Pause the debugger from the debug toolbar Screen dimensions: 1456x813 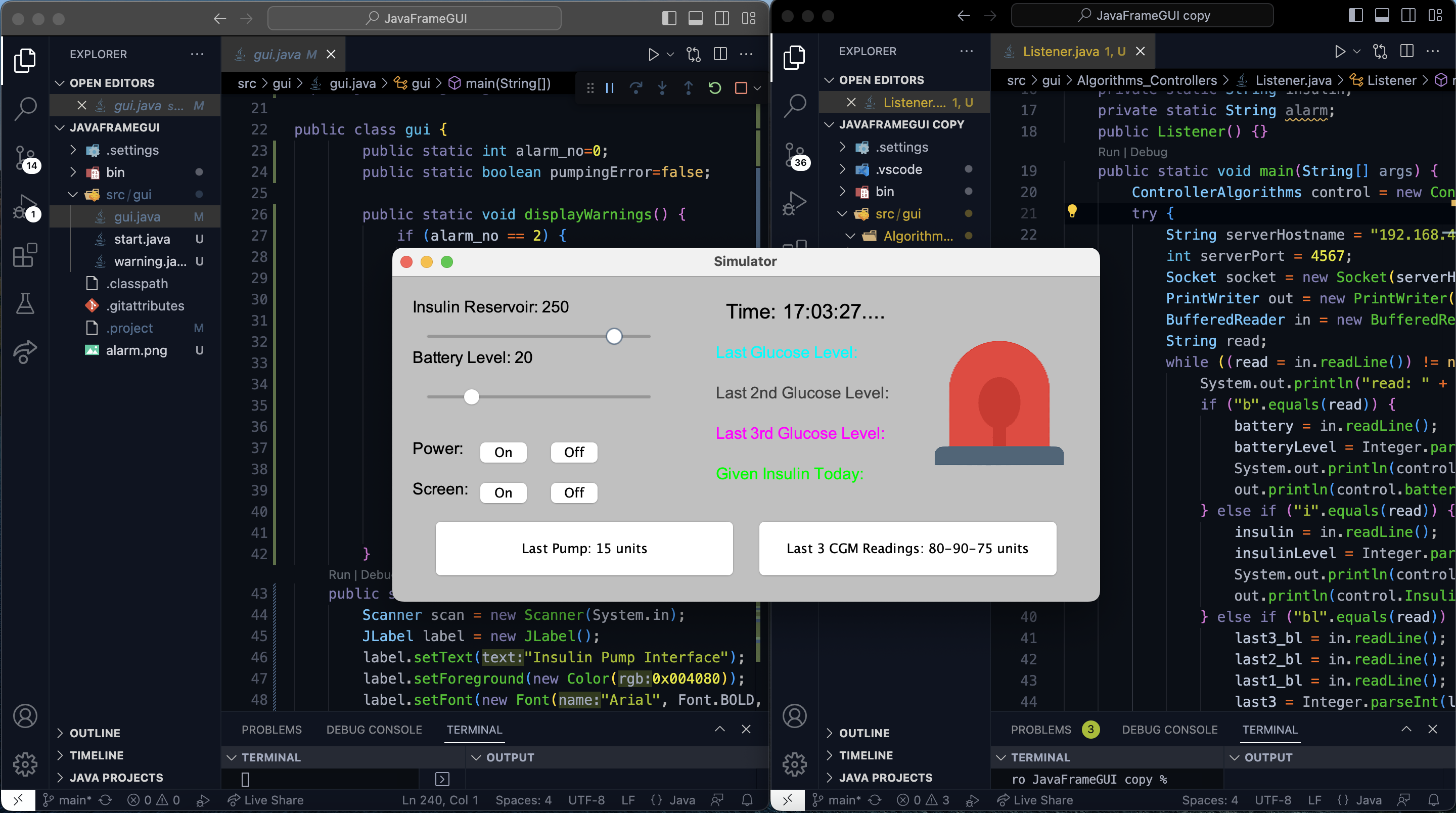(x=609, y=87)
